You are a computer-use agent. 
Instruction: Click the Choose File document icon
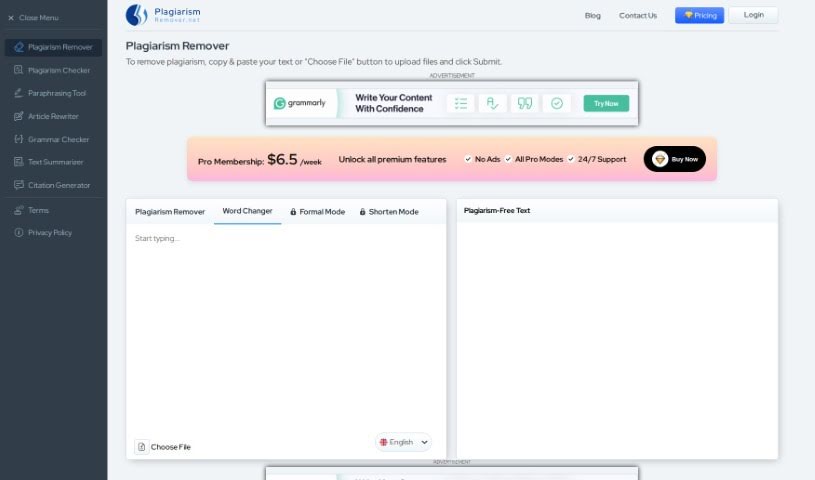tap(142, 447)
